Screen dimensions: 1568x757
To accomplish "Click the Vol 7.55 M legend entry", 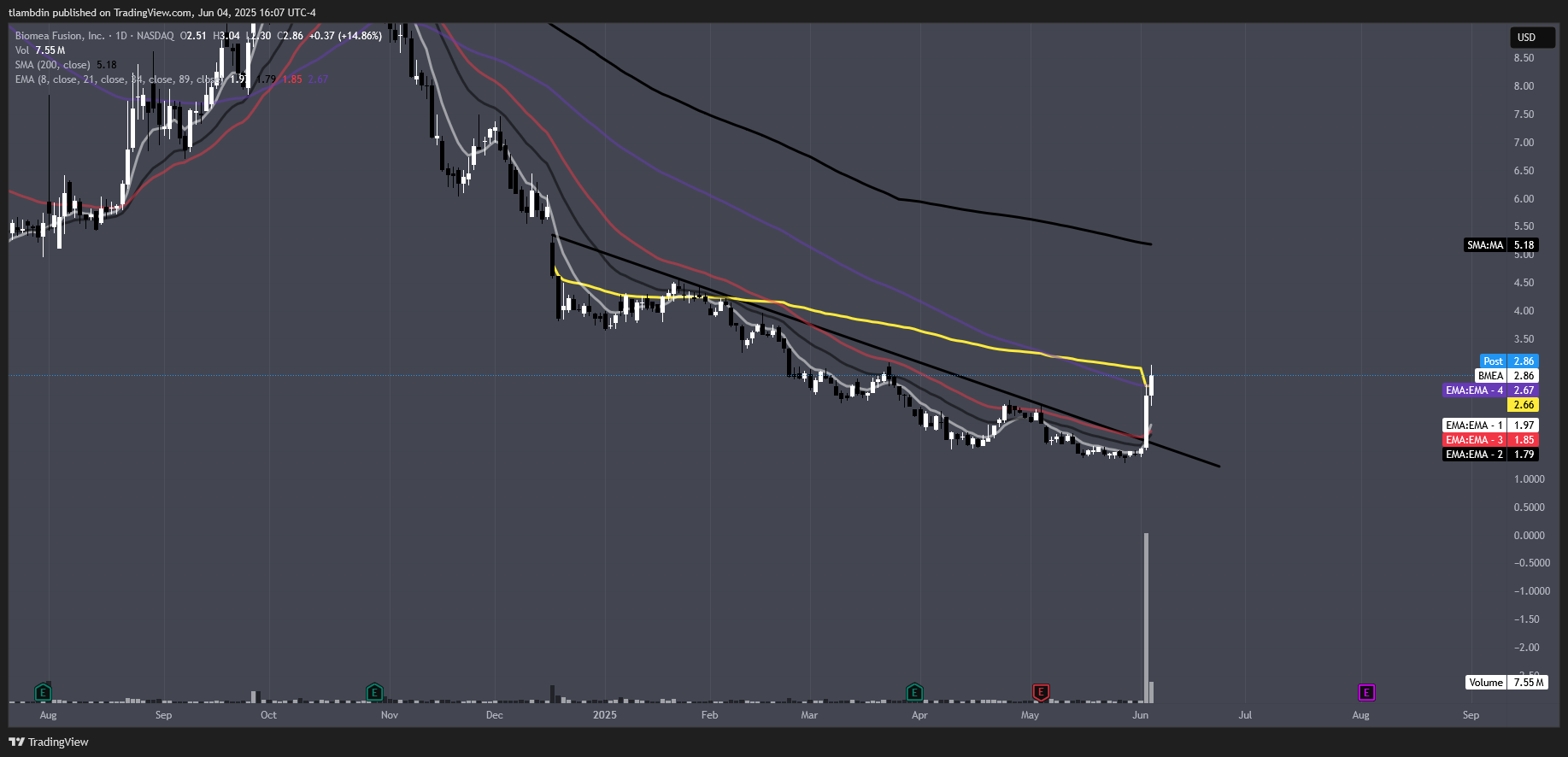I will [40, 50].
